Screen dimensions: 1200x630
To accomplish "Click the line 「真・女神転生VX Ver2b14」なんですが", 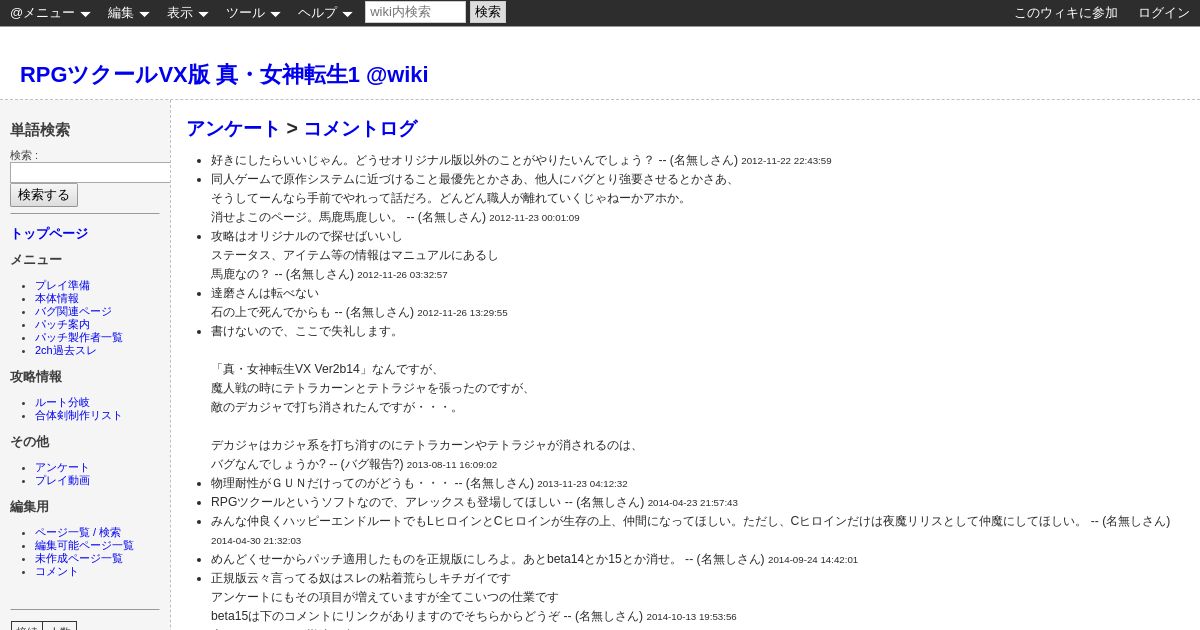I will click(x=325, y=369).
